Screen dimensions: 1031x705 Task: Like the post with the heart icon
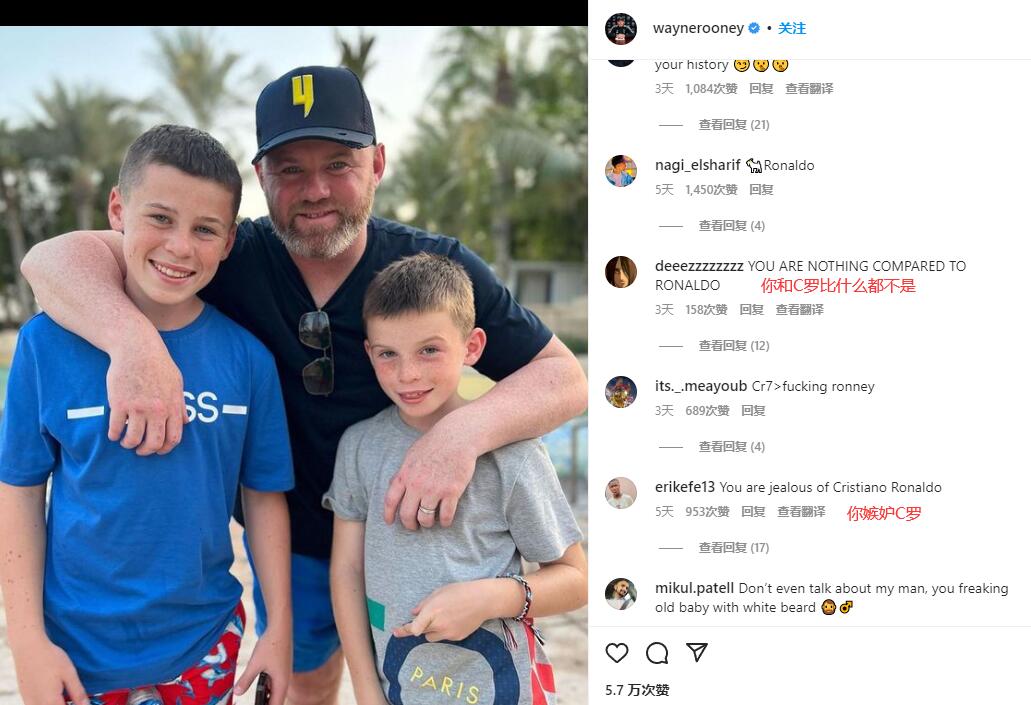click(x=617, y=652)
